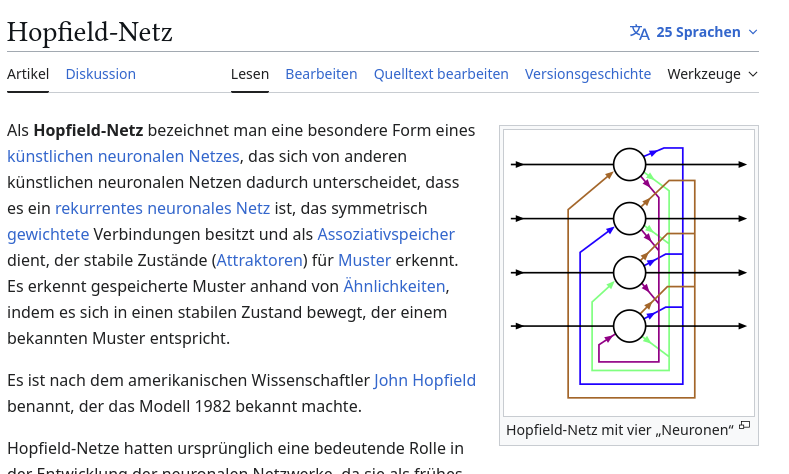Image resolution: width=789 pixels, height=474 pixels.
Task: Open the Bearbeiten edit tab
Action: [321, 74]
